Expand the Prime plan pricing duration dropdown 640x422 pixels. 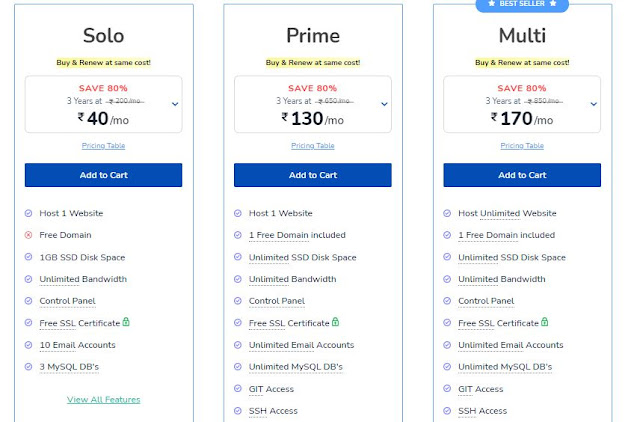click(x=384, y=104)
